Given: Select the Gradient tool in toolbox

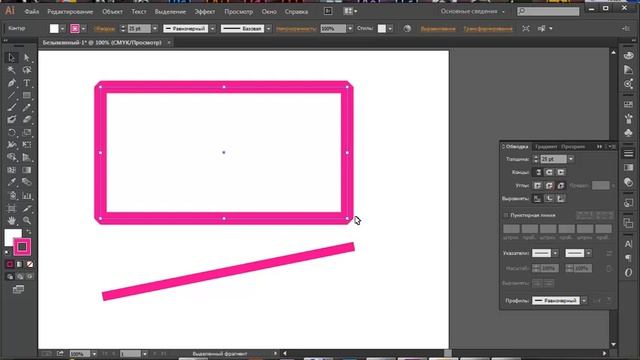Looking at the screenshot, I should [x=27, y=170].
